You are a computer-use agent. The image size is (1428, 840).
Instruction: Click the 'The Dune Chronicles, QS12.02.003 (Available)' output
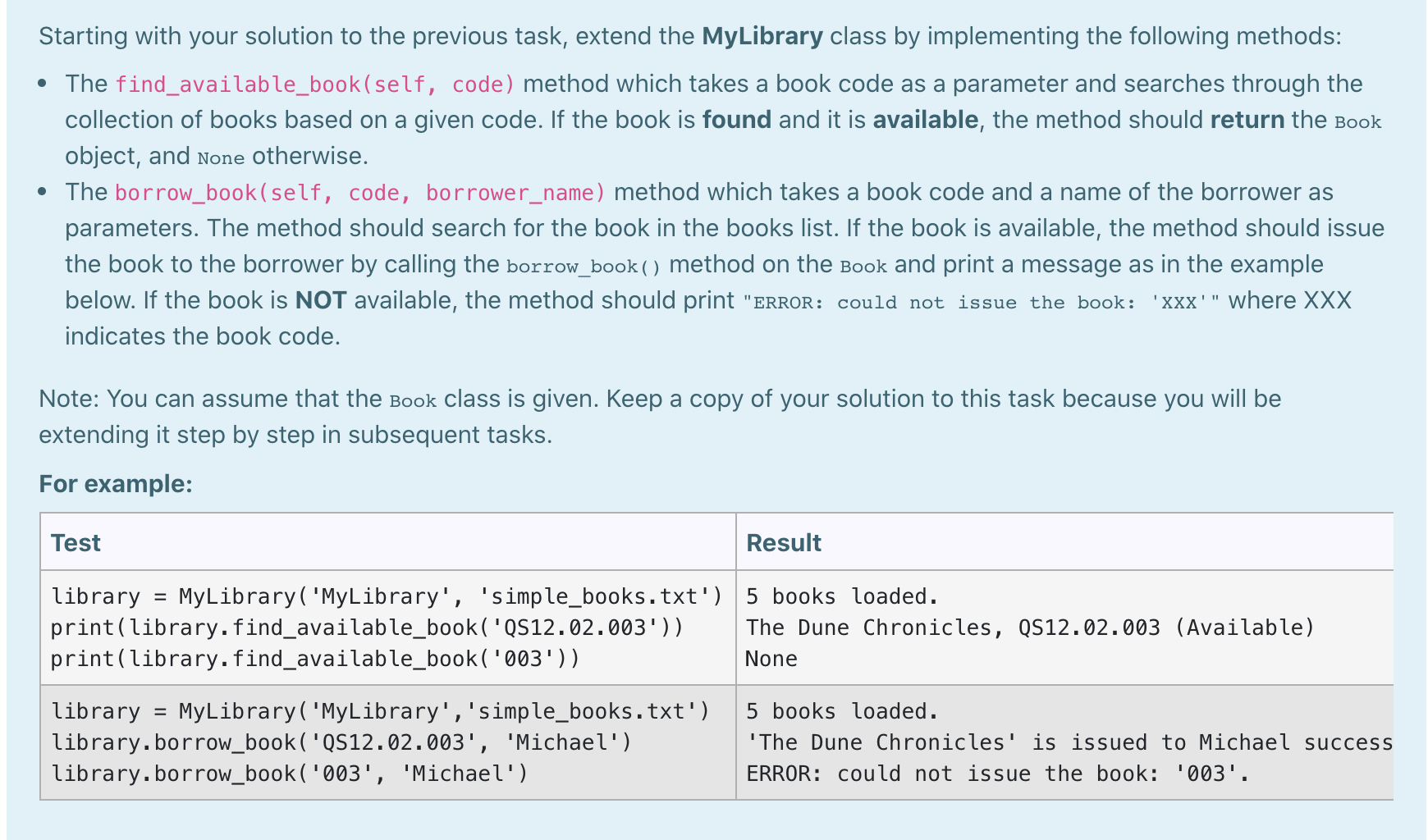(1028, 628)
